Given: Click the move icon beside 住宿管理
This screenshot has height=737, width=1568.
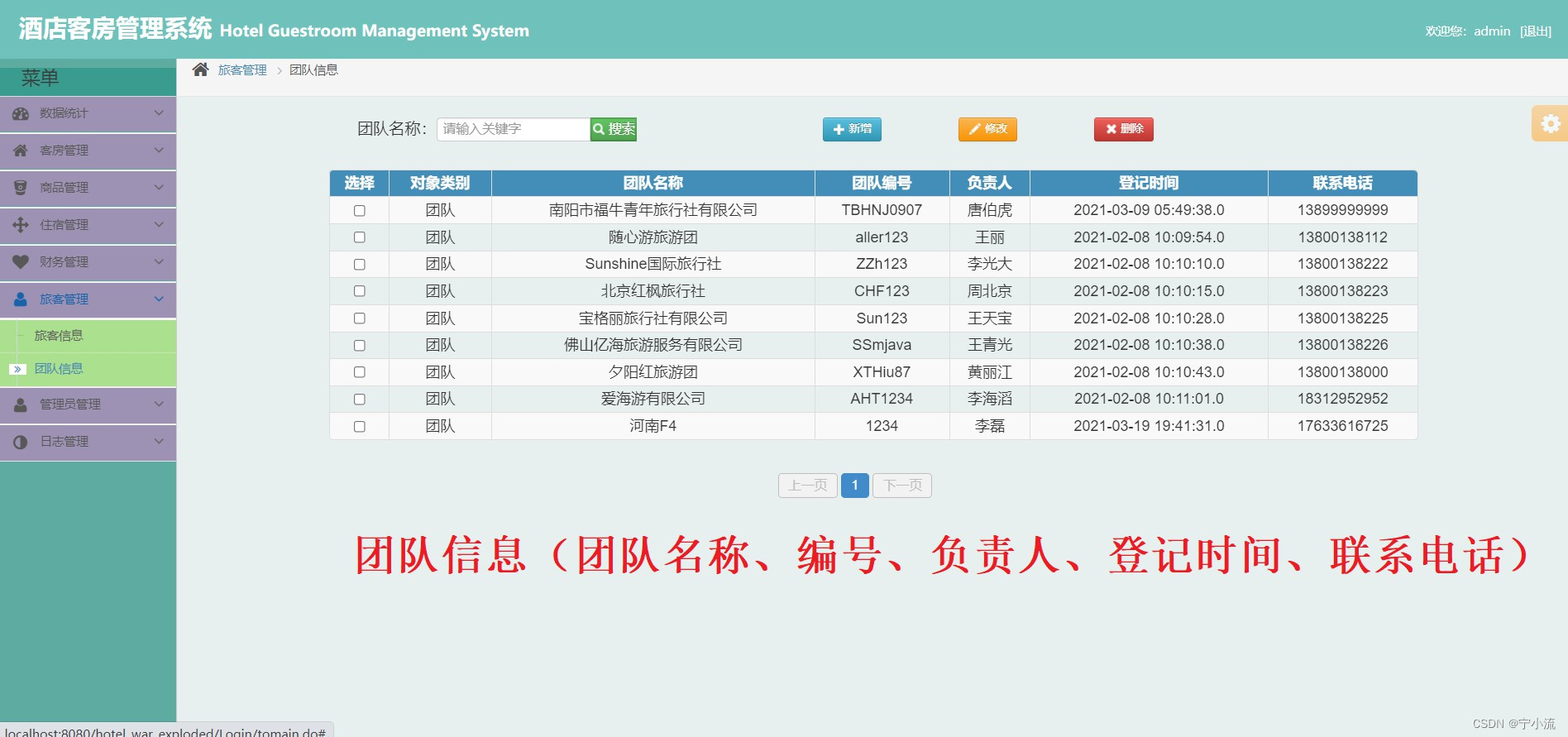Looking at the screenshot, I should point(21,225).
